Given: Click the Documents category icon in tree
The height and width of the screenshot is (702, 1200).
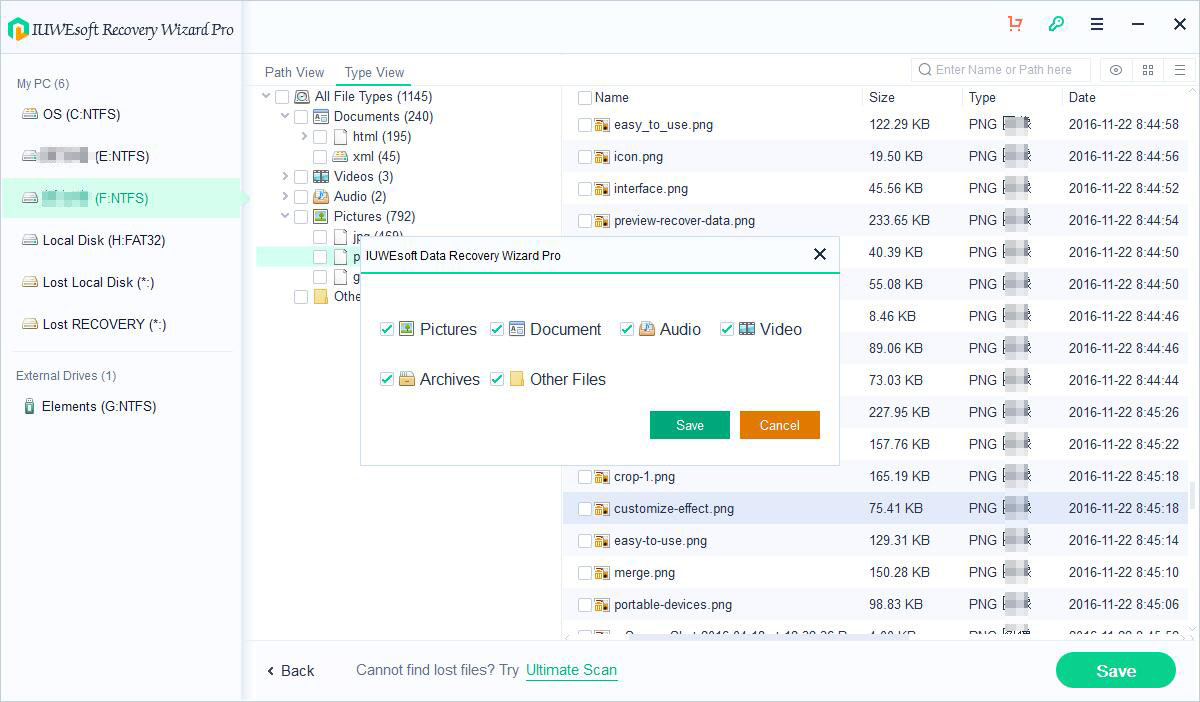Looking at the screenshot, I should coord(321,117).
